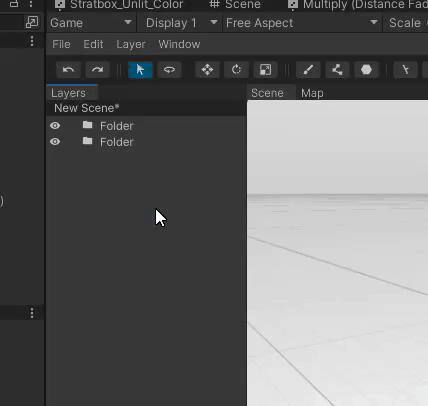Screen dimensions: 428x406
Task: Select the bottom Folder layer name
Action: point(117,142)
